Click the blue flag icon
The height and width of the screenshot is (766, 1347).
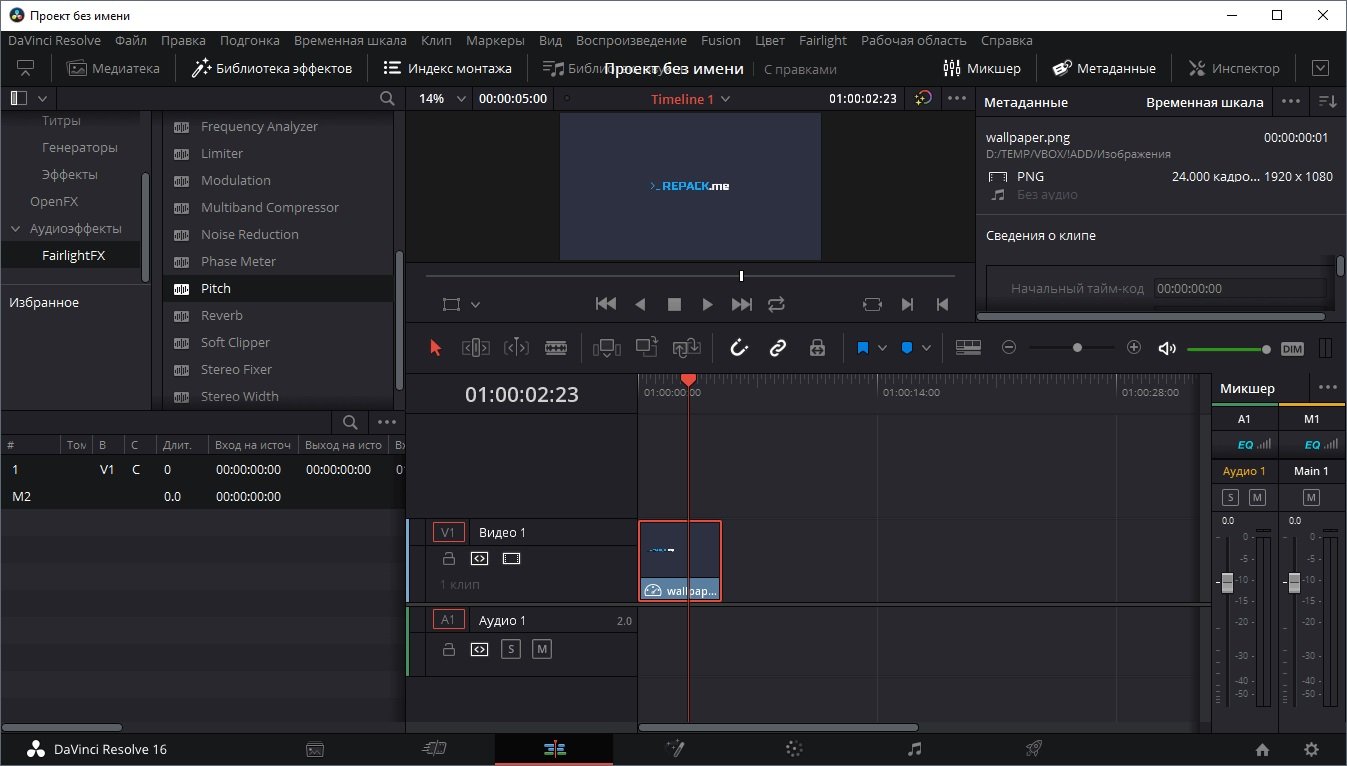point(863,348)
